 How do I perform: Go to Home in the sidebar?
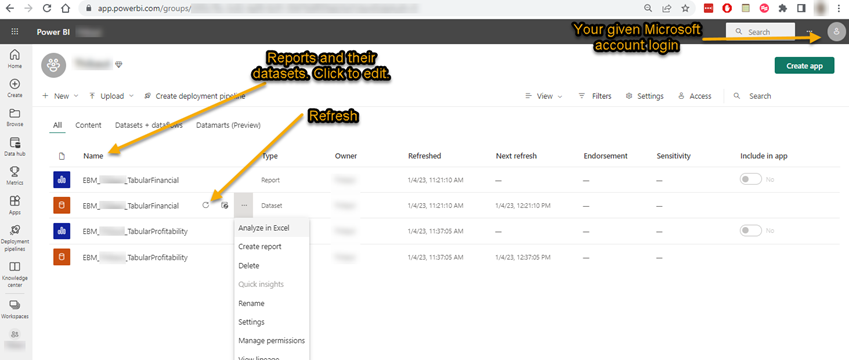[15, 59]
